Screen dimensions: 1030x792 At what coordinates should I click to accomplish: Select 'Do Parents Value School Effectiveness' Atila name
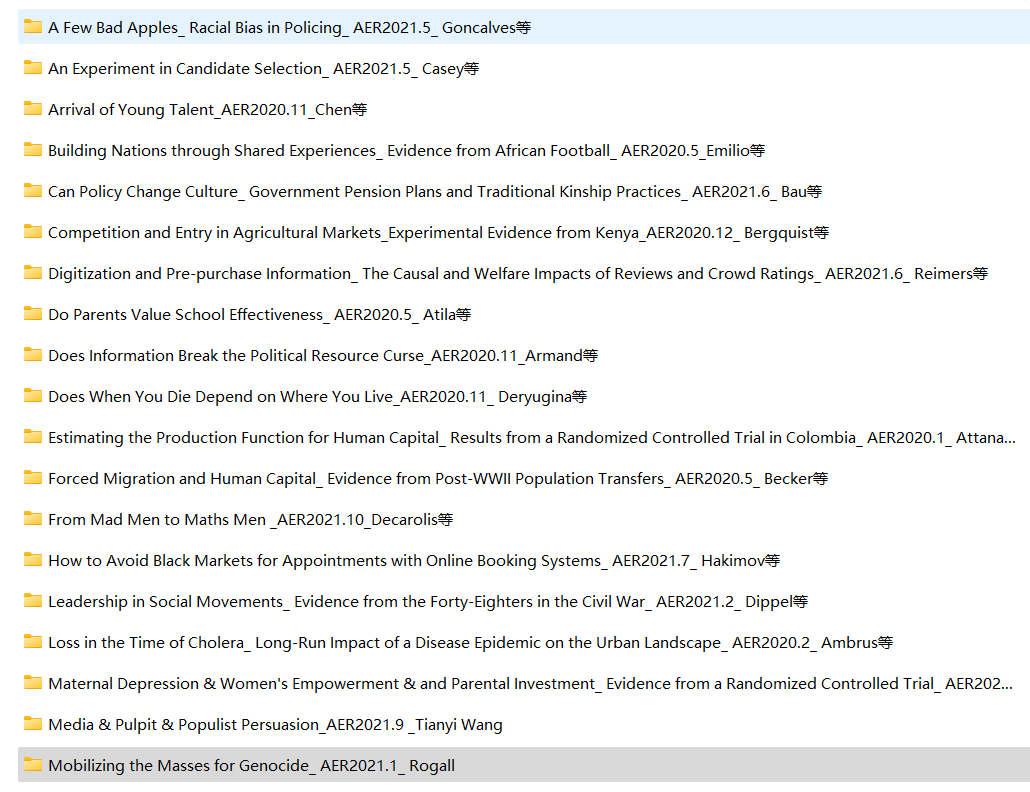point(259,315)
